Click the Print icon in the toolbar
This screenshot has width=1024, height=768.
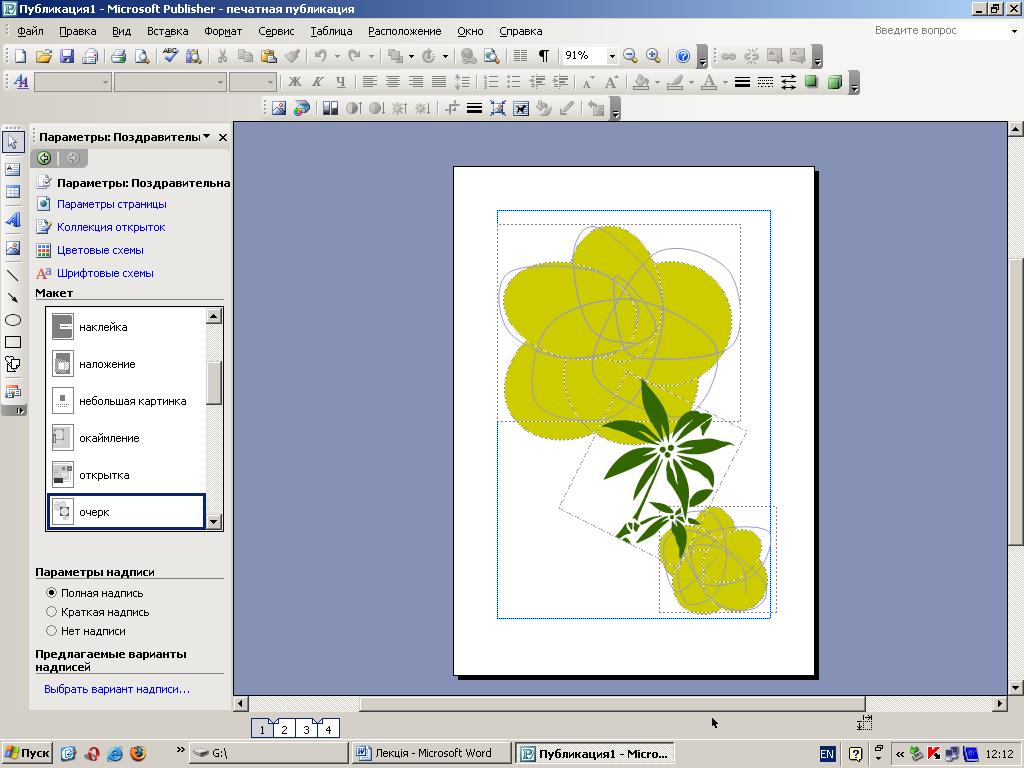[x=118, y=56]
